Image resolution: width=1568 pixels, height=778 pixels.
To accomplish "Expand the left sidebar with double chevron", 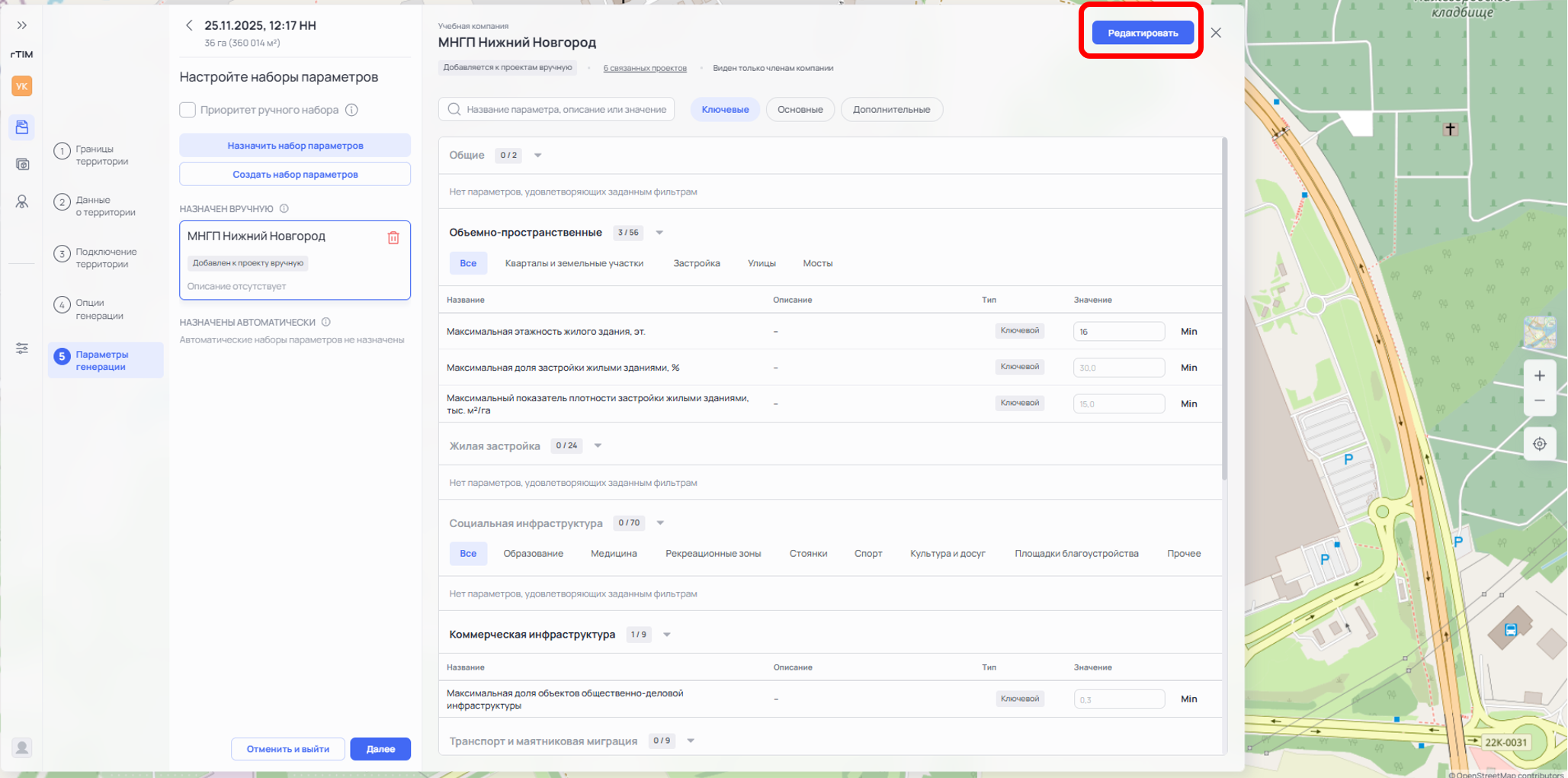I will (x=22, y=25).
